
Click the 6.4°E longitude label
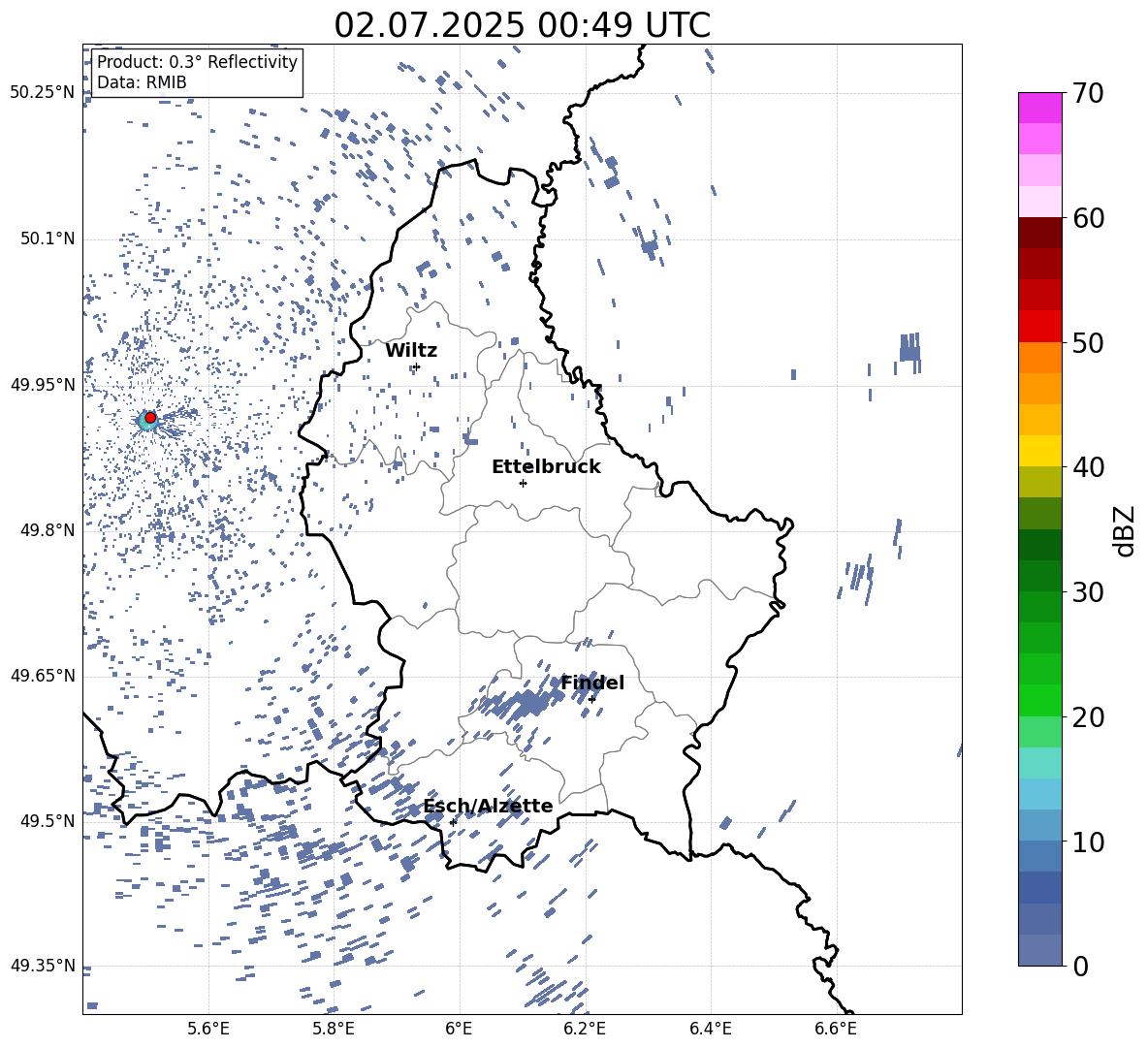[x=711, y=1029]
